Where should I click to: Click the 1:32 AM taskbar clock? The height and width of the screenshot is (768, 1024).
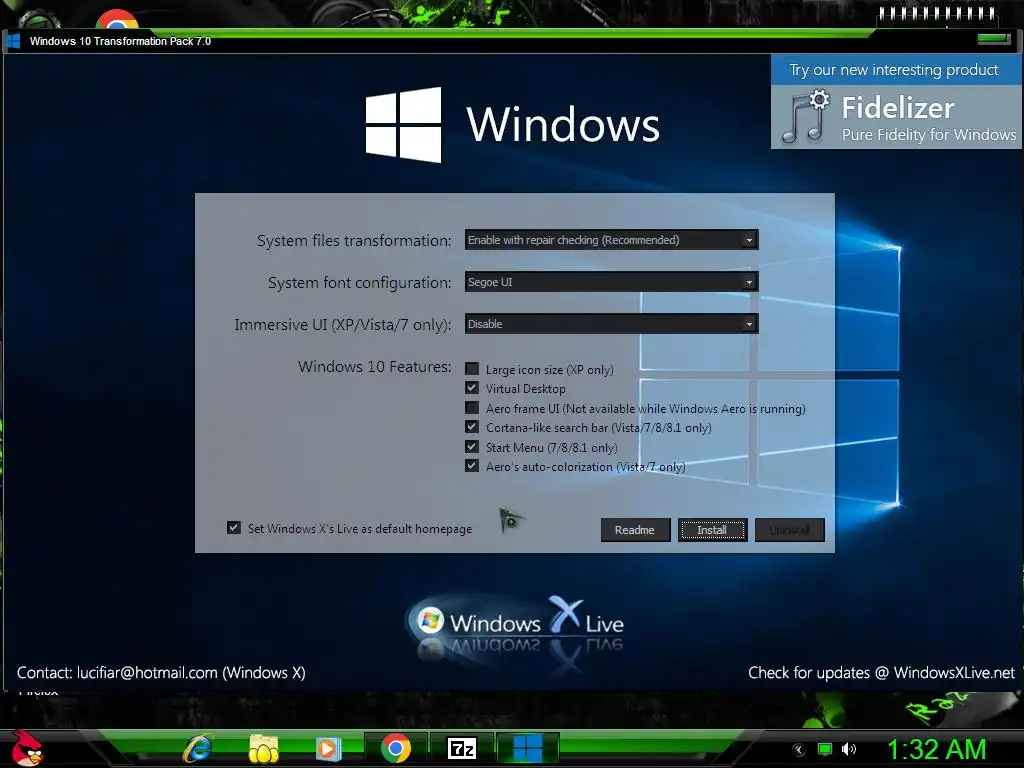click(x=936, y=749)
